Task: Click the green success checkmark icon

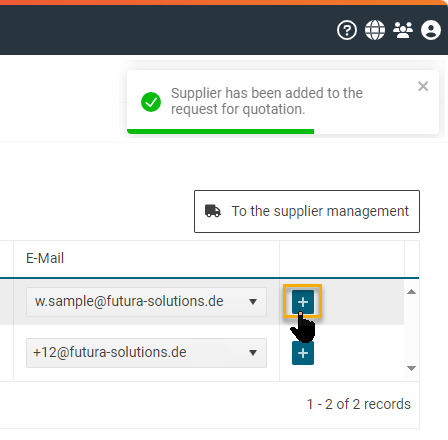Action: click(151, 102)
